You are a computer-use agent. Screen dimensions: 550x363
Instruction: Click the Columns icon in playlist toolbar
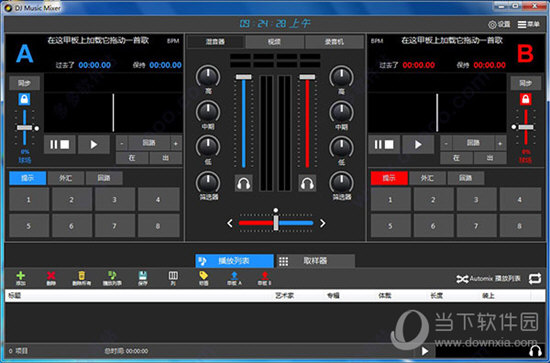173,278
